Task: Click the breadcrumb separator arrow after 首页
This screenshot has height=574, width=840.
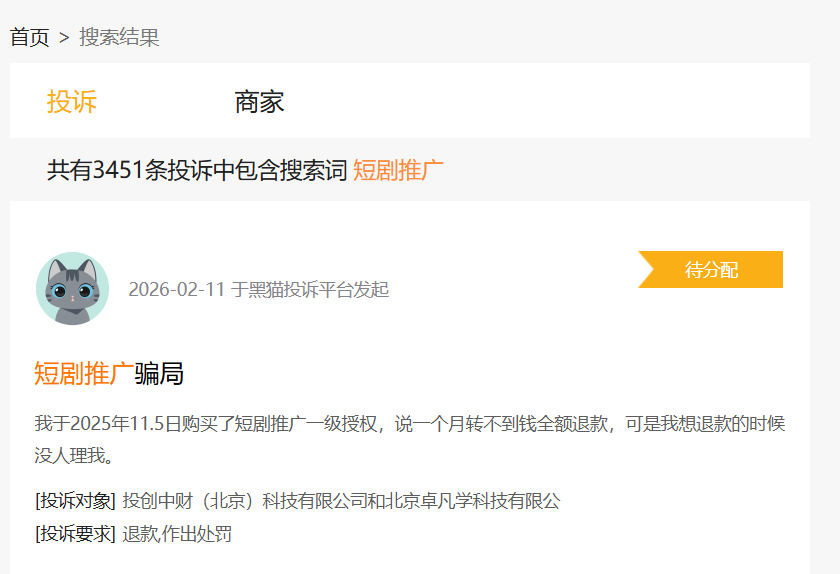Action: pos(64,38)
